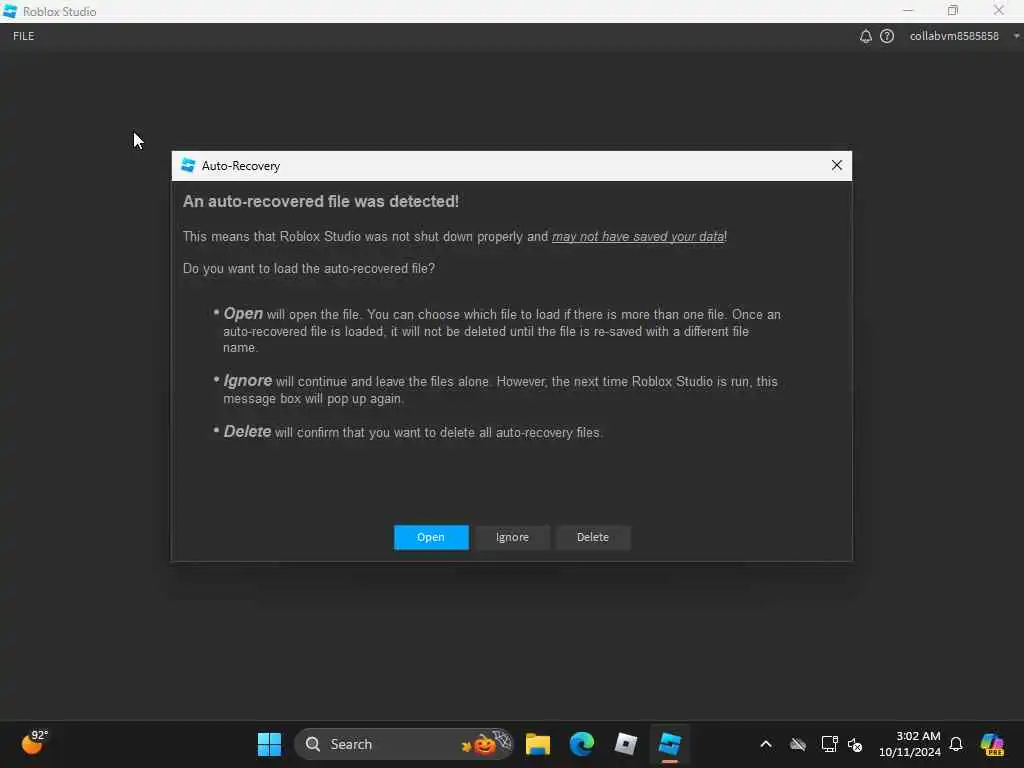Click 'Do you want to load the auto-recovered file?'

pyautogui.click(x=309, y=268)
